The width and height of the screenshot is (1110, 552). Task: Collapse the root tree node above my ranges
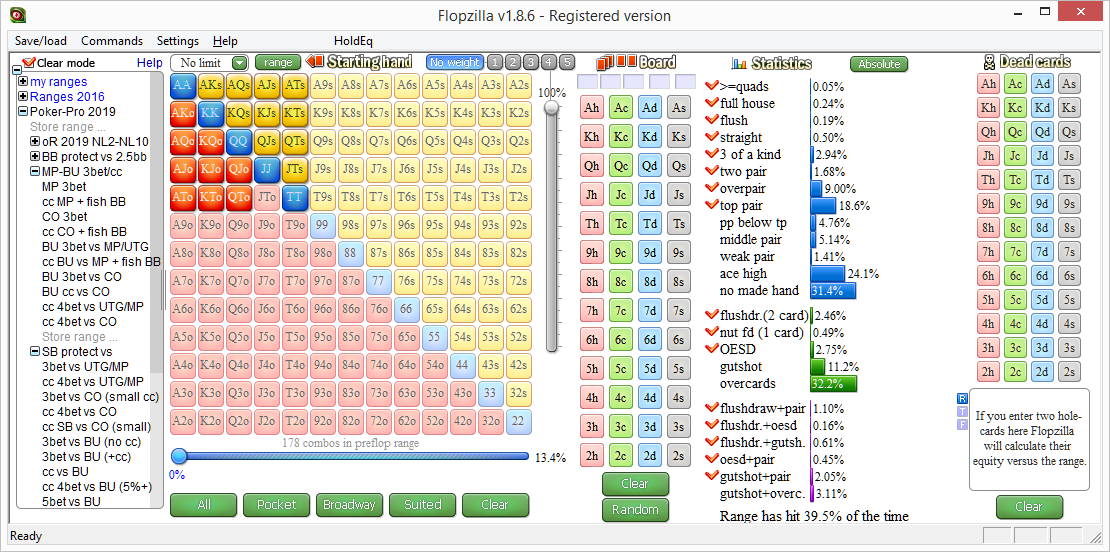point(17,70)
